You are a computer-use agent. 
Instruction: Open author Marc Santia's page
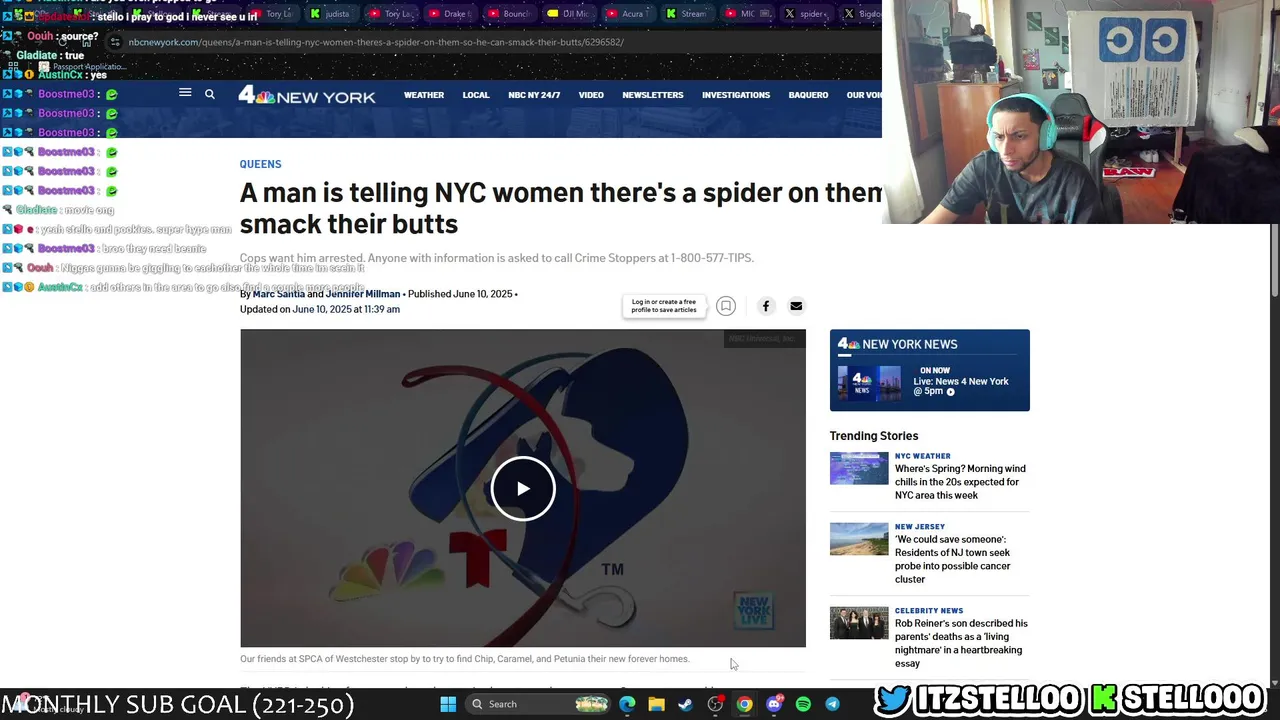[x=278, y=294]
